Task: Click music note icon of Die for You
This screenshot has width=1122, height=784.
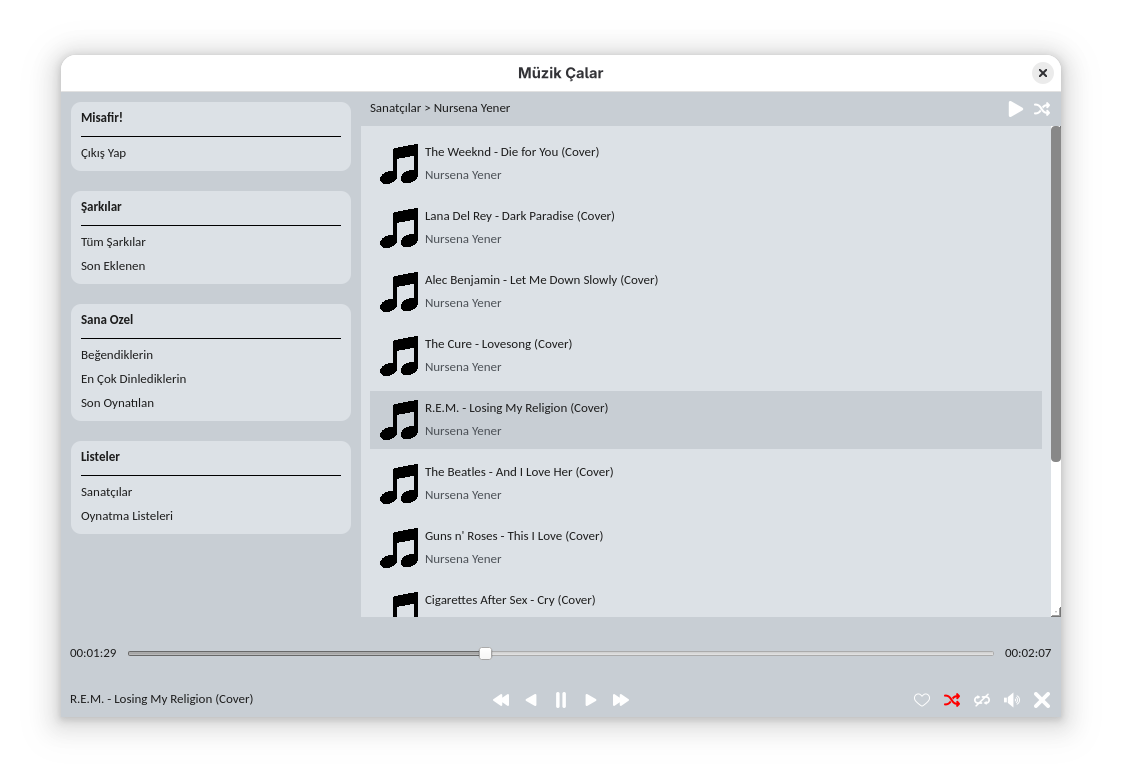Action: click(399, 164)
